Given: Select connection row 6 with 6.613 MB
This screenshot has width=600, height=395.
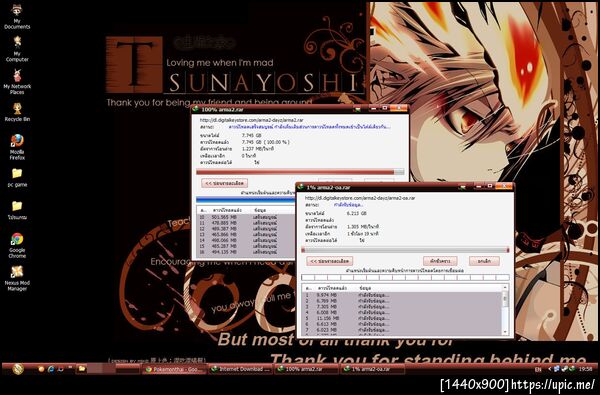Looking at the screenshot, I should [x=401, y=324].
